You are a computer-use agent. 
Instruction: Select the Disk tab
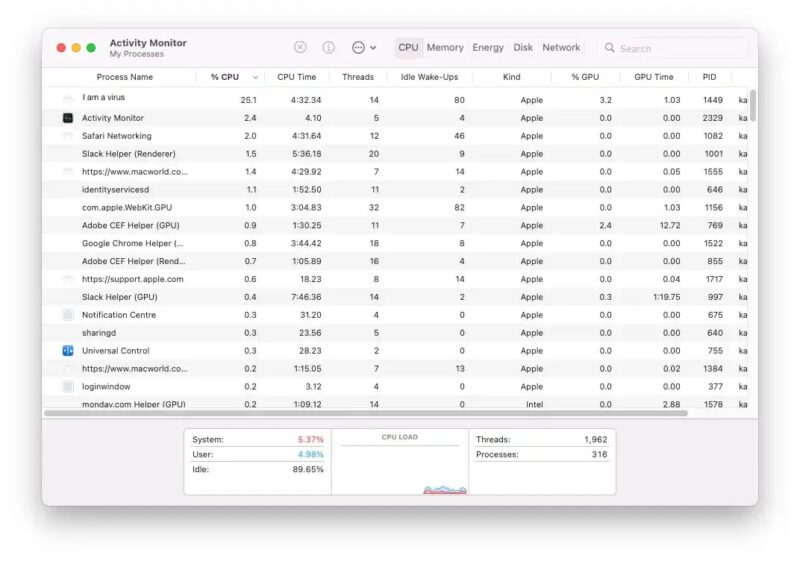click(x=523, y=47)
